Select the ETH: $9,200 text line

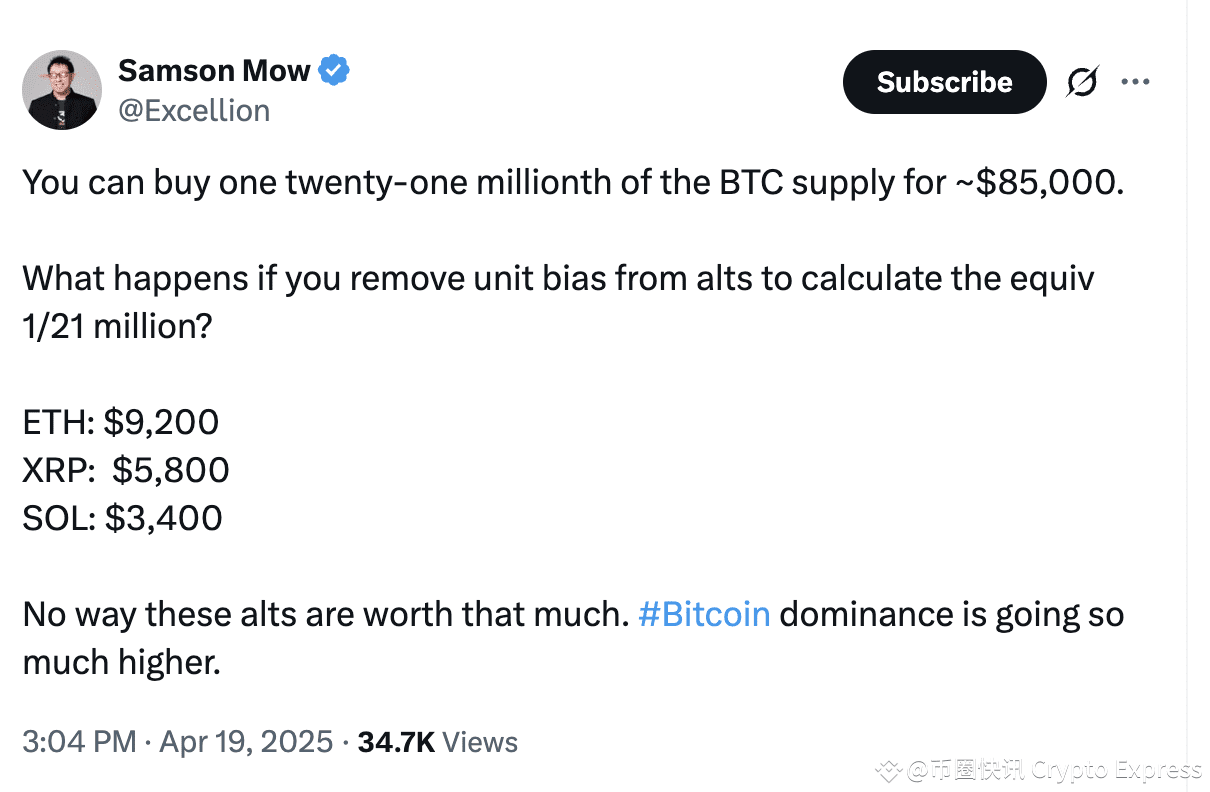[120, 421]
